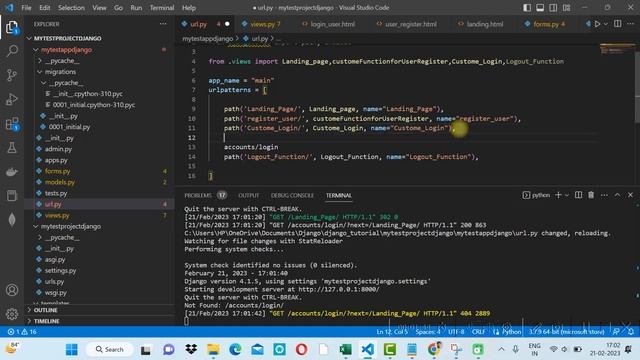
Task: Open the Terminal menu
Action: pos(162,8)
